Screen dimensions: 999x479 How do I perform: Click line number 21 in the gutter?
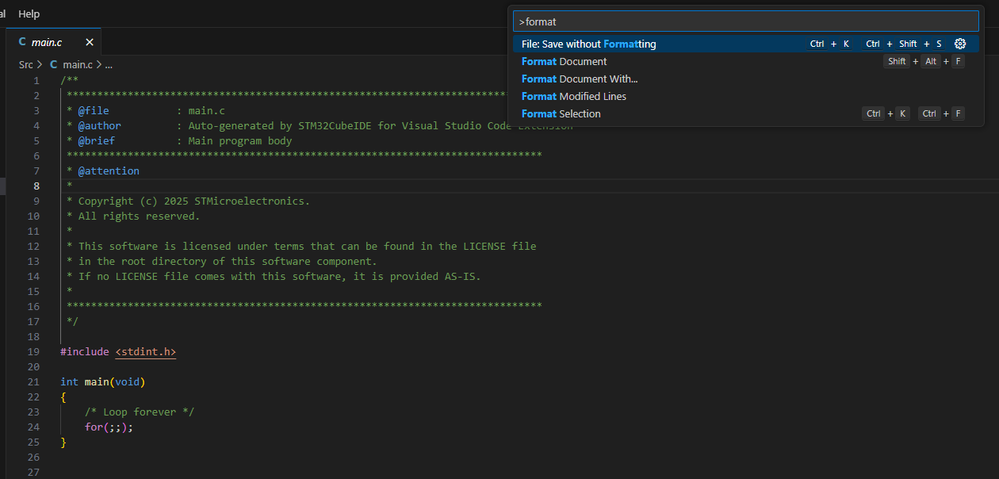(x=33, y=382)
